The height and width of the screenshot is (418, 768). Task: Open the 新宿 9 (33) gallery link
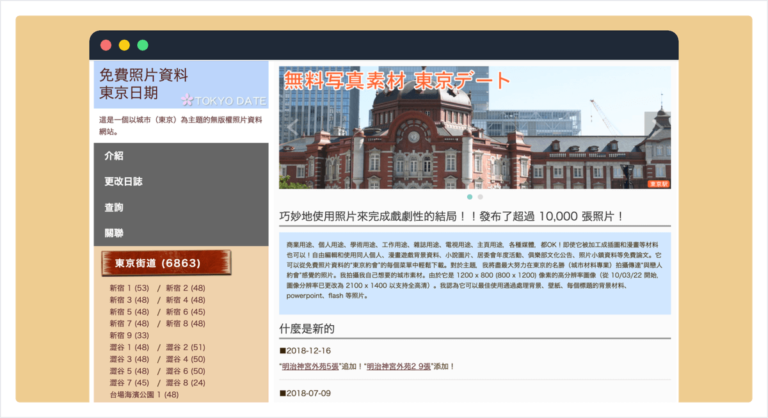click(129, 335)
